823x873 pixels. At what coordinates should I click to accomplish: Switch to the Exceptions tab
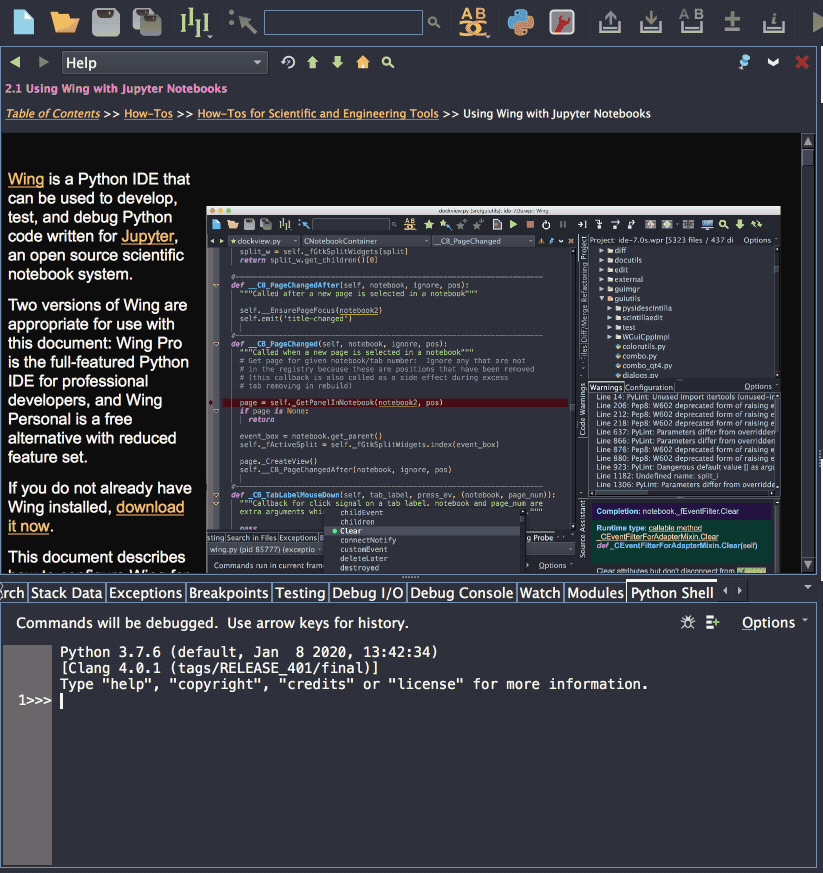pos(145,593)
